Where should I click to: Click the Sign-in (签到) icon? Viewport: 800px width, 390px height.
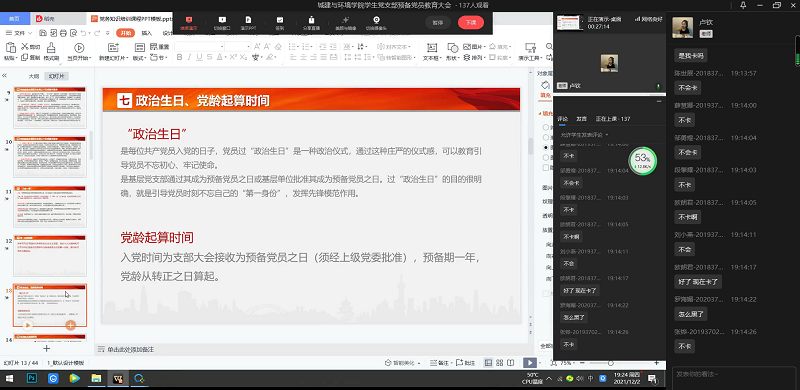coord(280,20)
